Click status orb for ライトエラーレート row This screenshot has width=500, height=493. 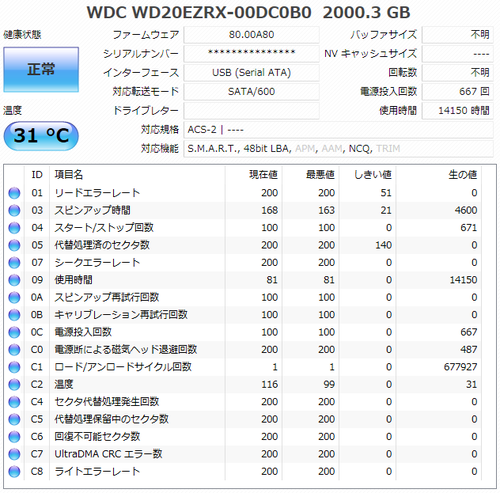point(14,471)
